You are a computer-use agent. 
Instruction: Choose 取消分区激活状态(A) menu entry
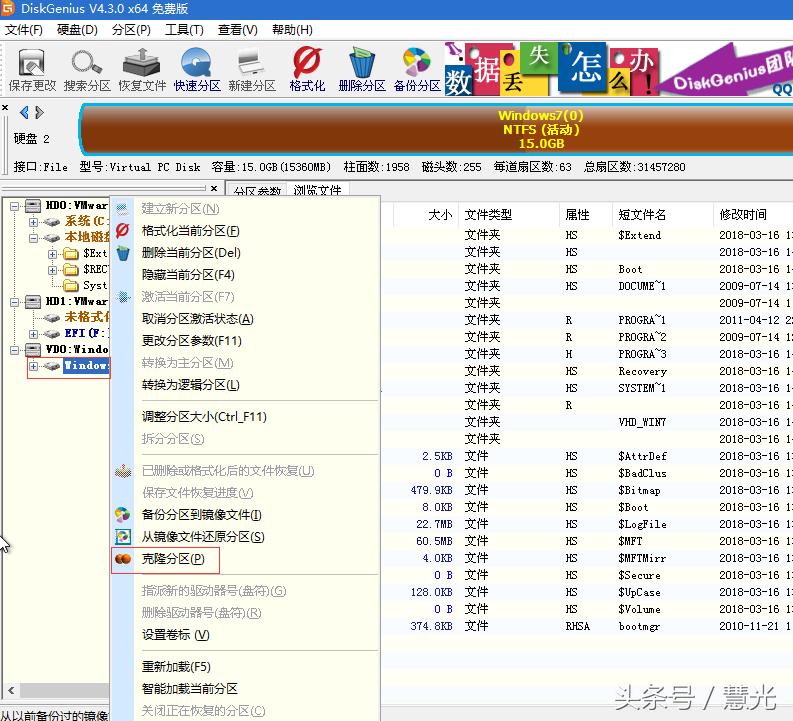198,319
